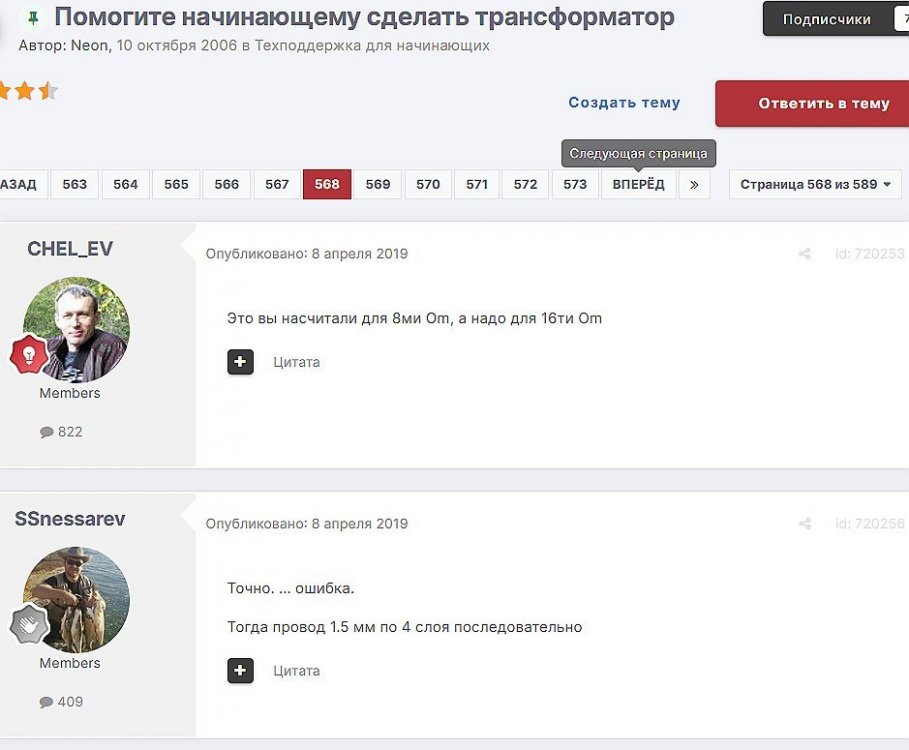Jump to last page with double-chevron icon
Image resolution: width=909 pixels, height=750 pixels.
point(694,185)
